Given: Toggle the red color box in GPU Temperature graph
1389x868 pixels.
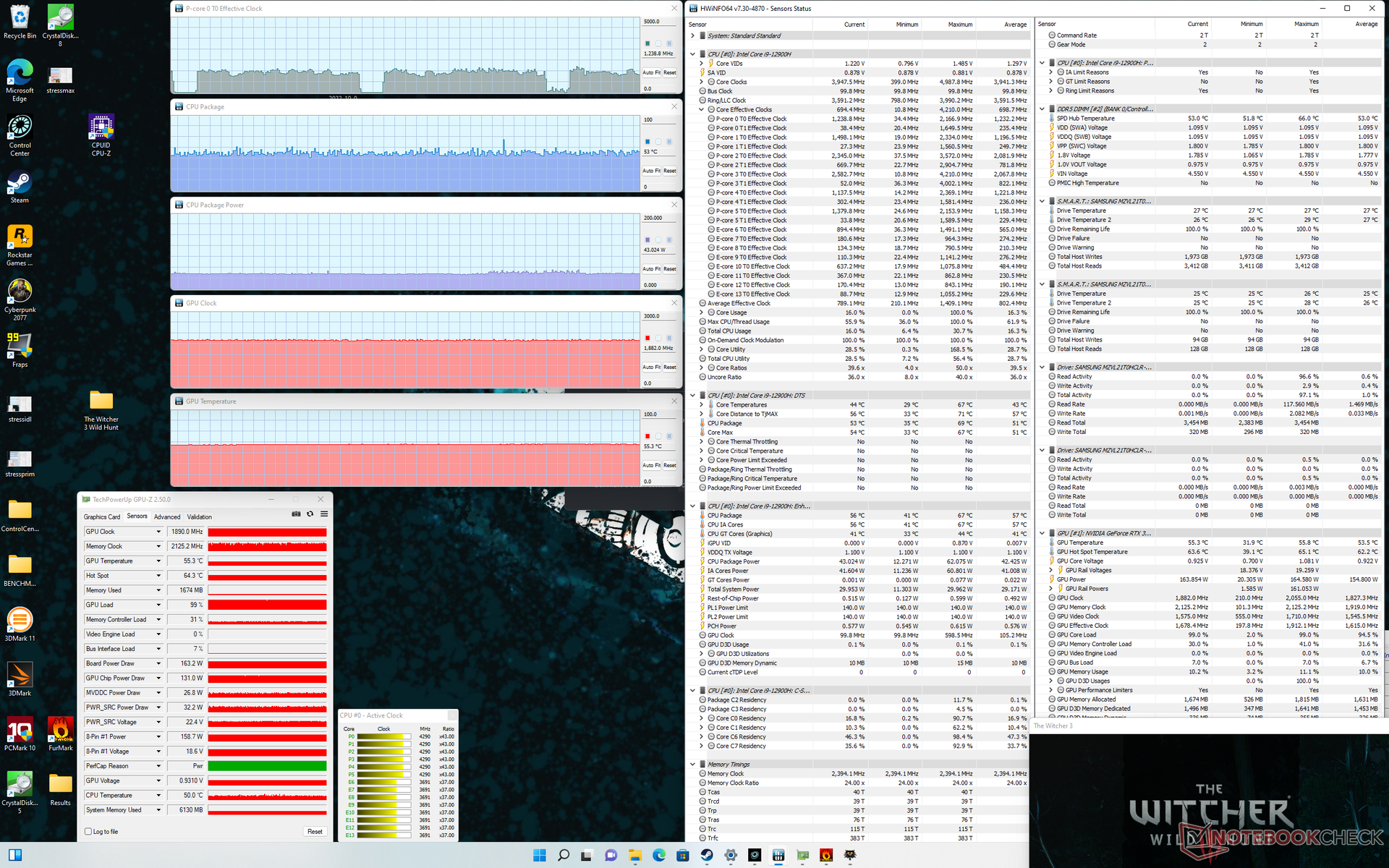Looking at the screenshot, I should [647, 436].
